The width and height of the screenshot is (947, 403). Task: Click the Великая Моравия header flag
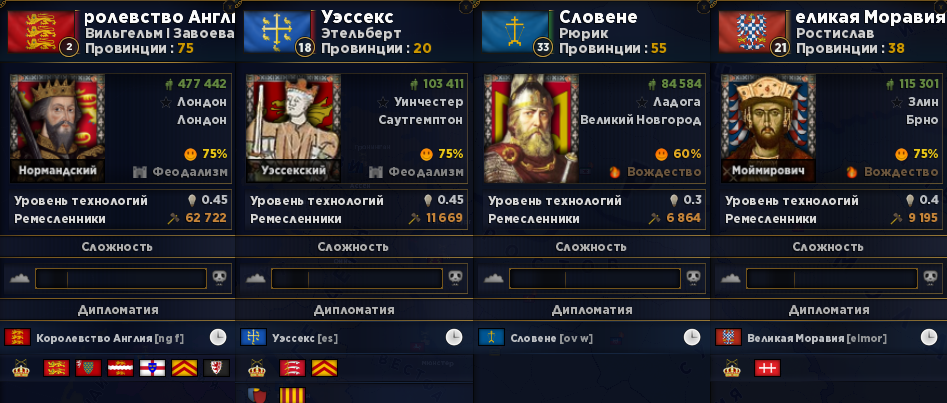[x=751, y=31]
